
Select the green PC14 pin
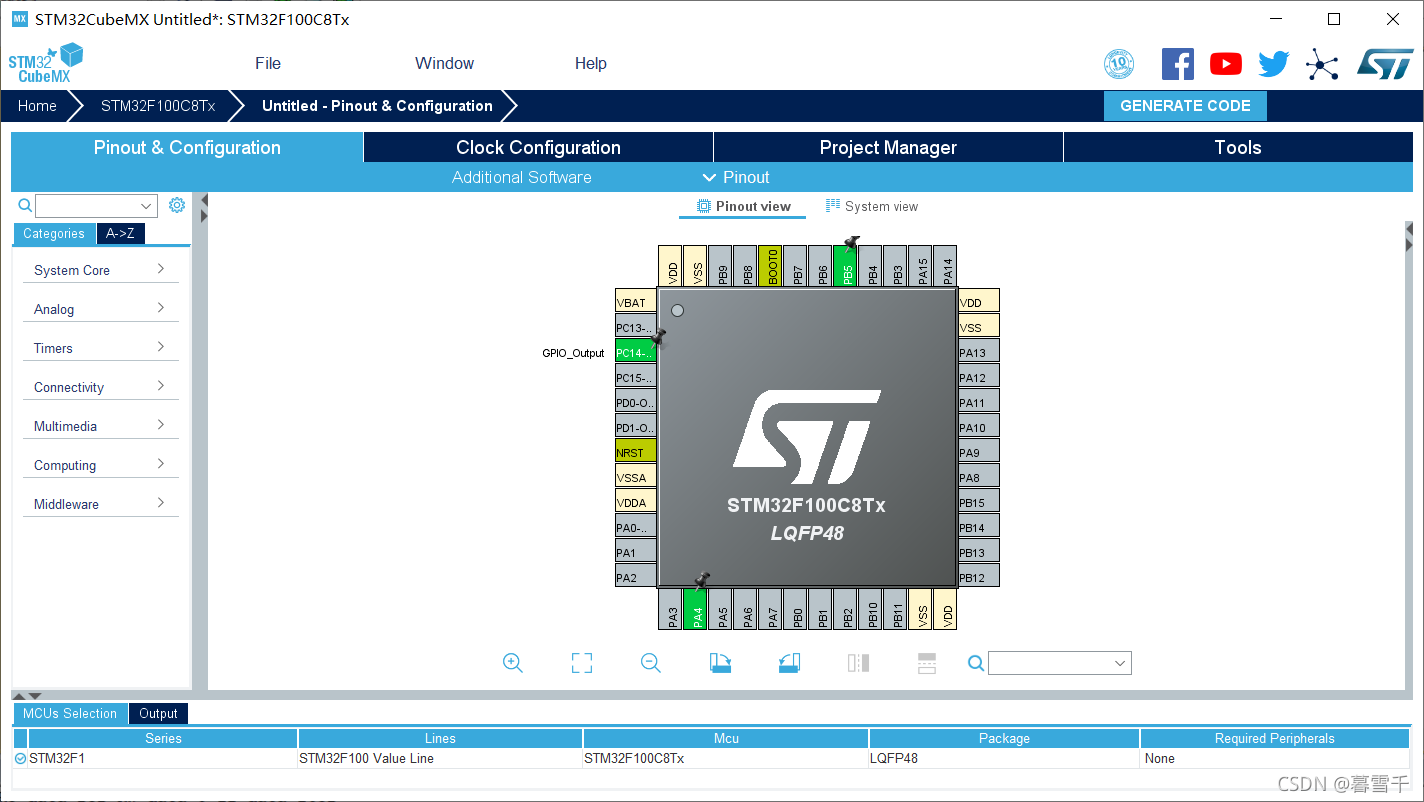(x=635, y=352)
